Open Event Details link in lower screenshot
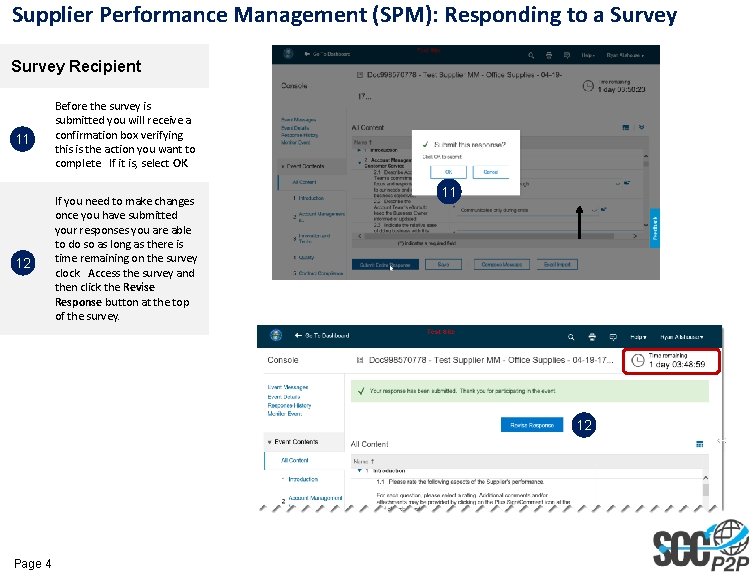 pos(284,397)
